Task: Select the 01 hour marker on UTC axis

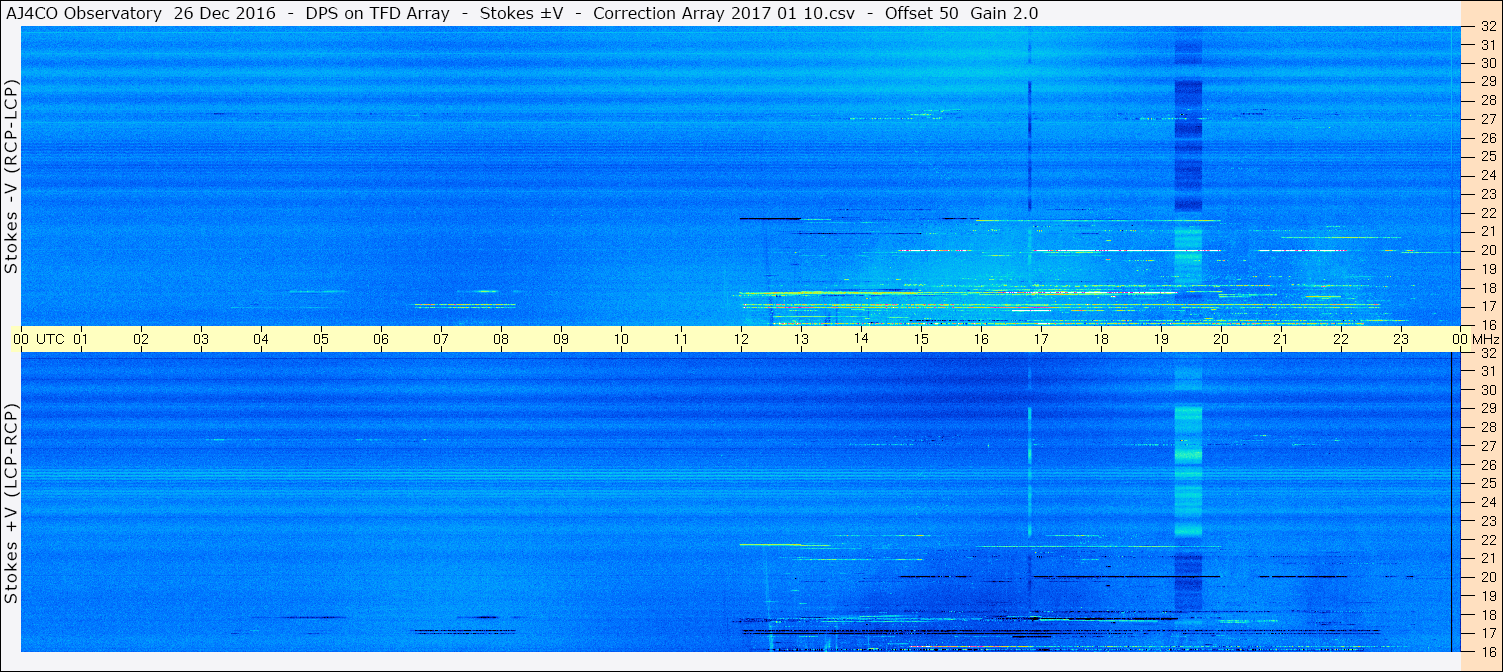Action: [81, 340]
